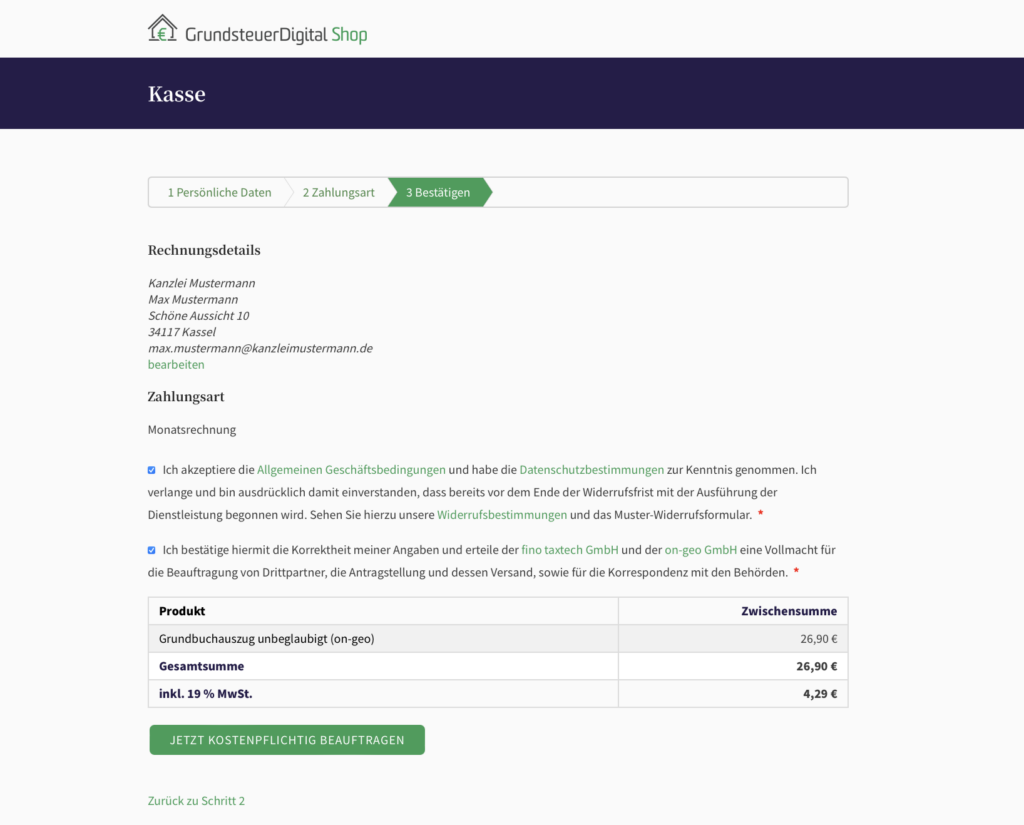This screenshot has width=1024, height=825.
Task: Click the Gesamtsumme 26,90 € amount
Action: tap(816, 666)
